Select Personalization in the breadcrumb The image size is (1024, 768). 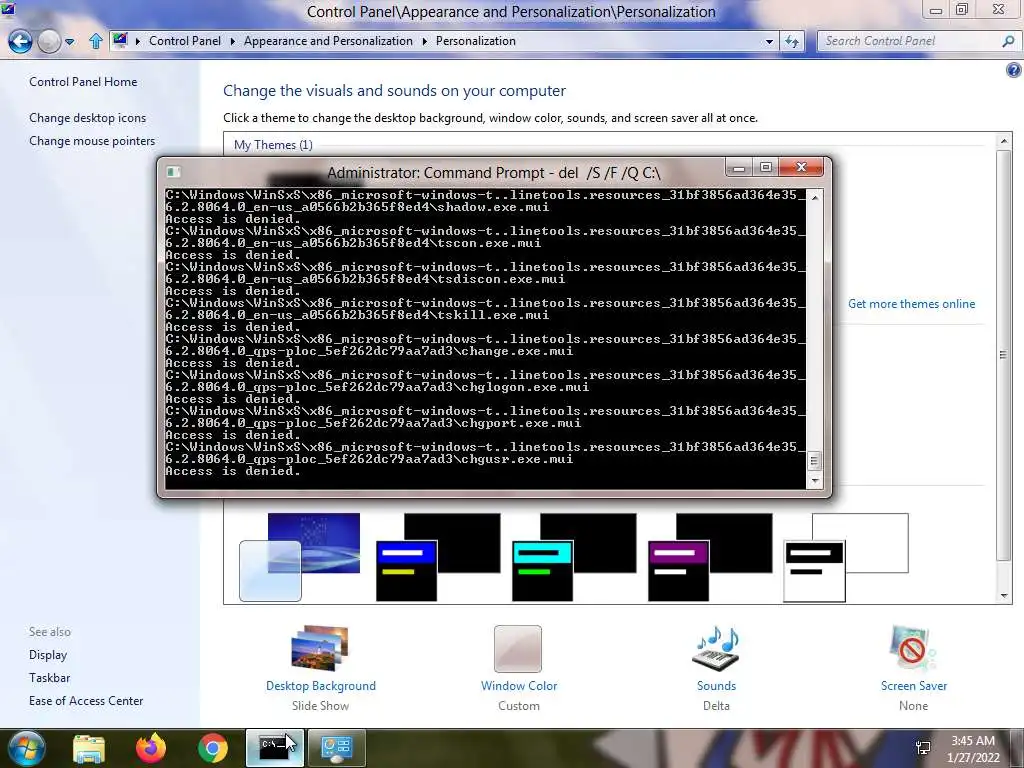475,40
